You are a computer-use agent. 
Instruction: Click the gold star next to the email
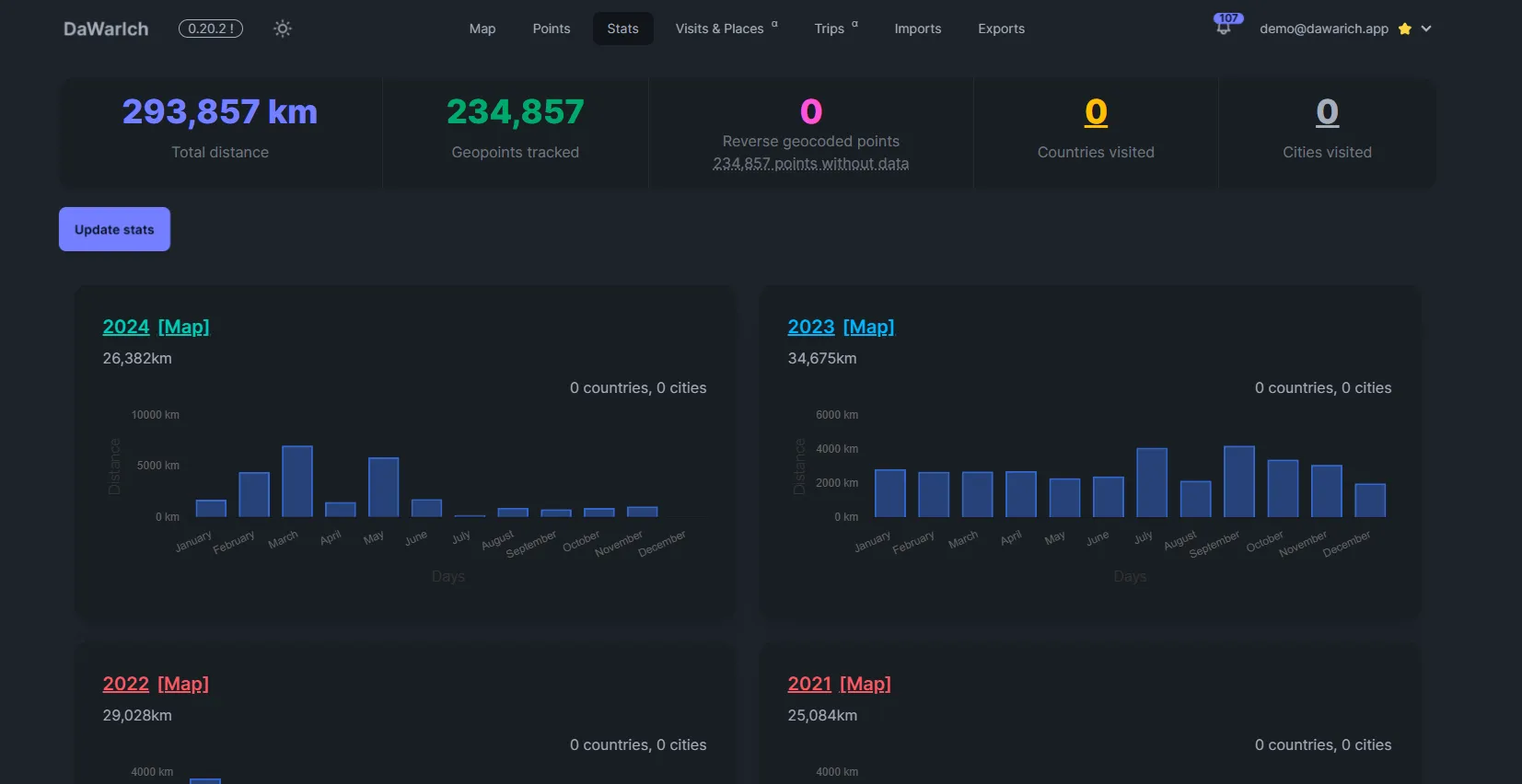pos(1404,29)
